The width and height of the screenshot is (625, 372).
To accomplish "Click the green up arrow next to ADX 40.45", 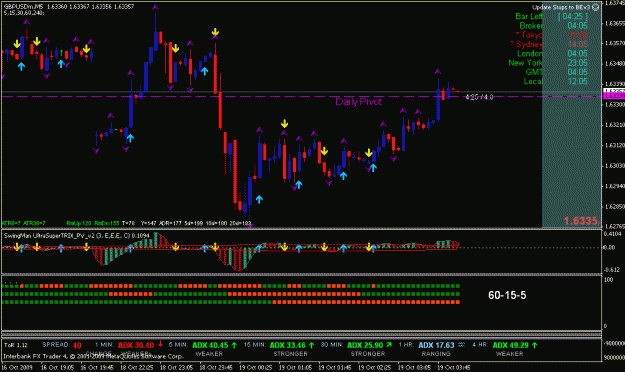I will point(234,345).
